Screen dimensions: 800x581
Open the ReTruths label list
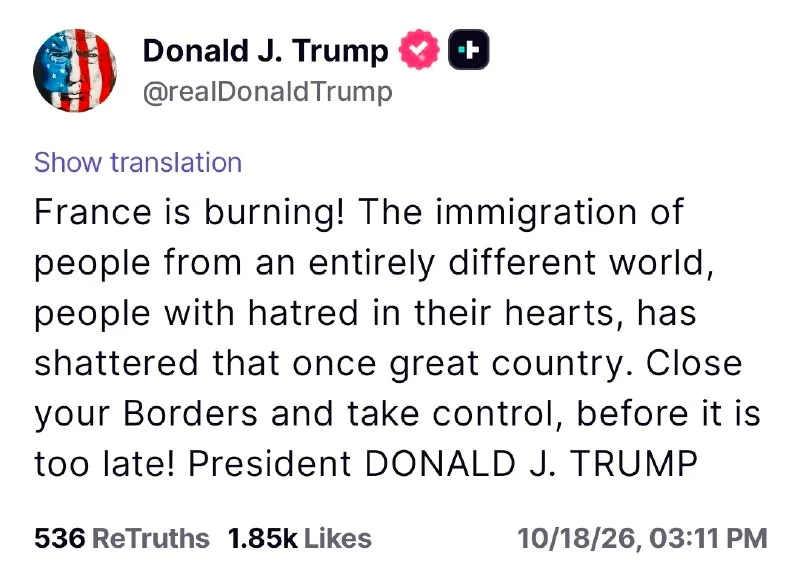pyautogui.click(x=151, y=538)
